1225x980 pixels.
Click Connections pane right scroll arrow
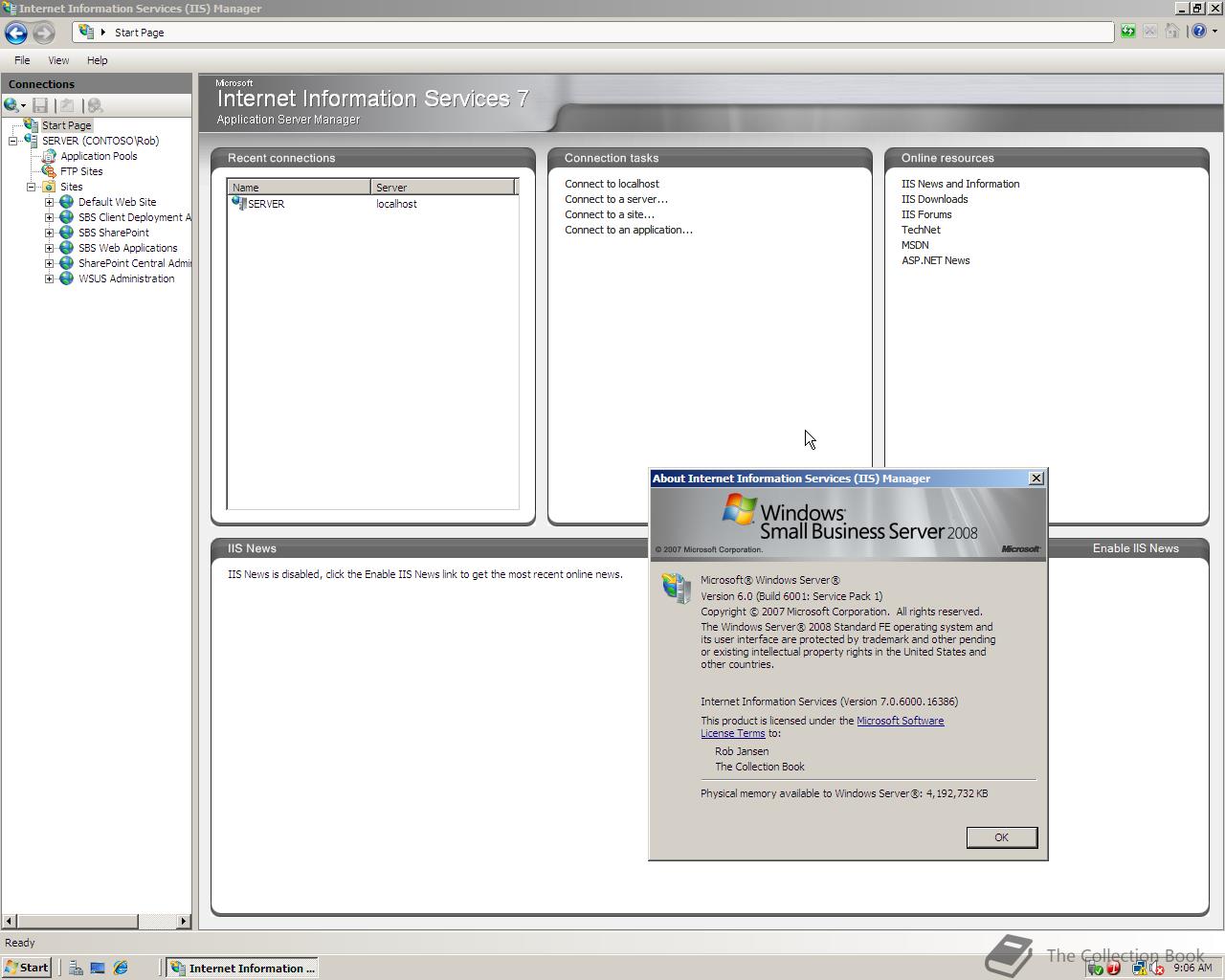pyautogui.click(x=183, y=921)
